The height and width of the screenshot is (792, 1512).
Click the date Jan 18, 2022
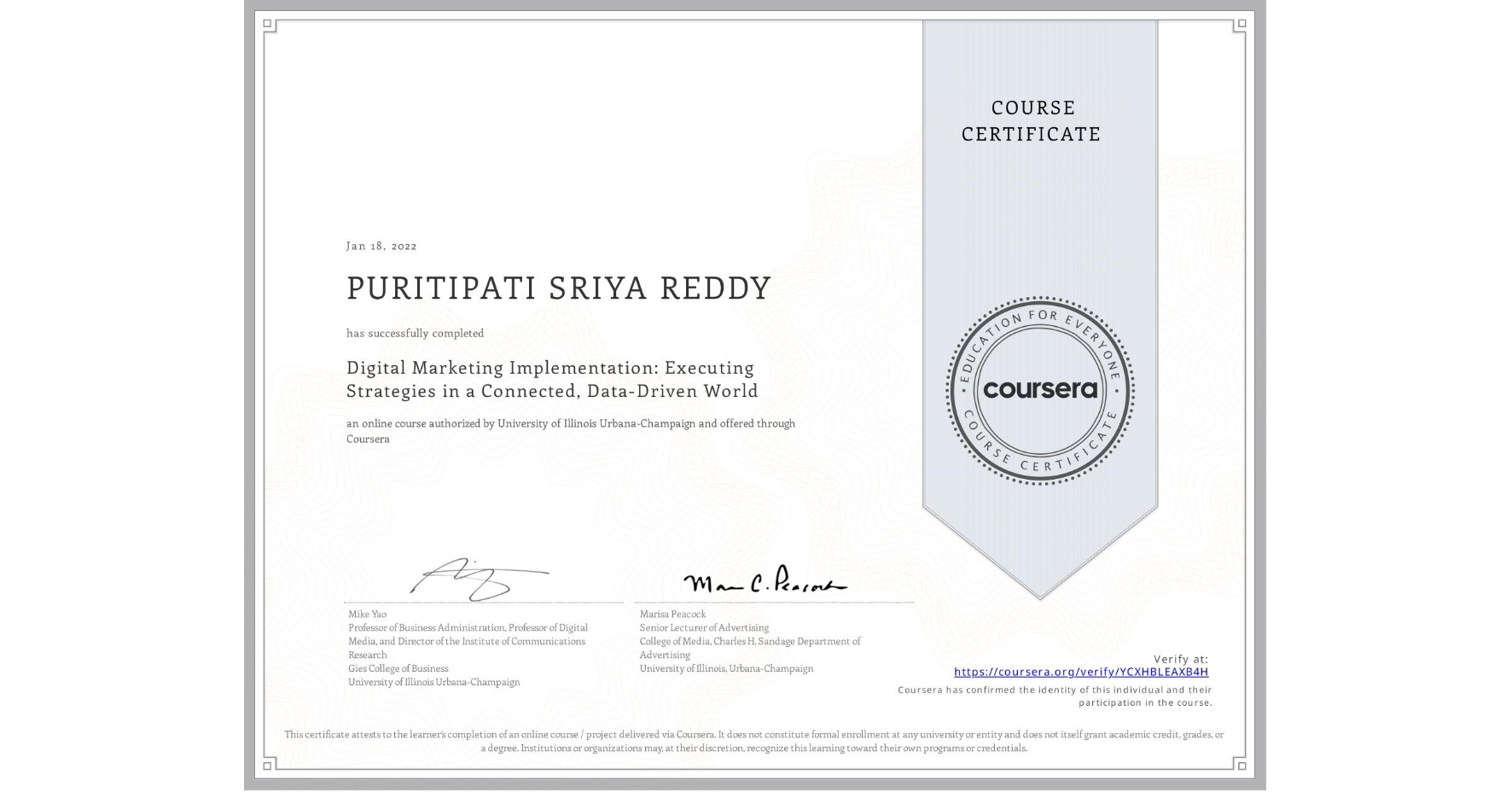coord(381,246)
